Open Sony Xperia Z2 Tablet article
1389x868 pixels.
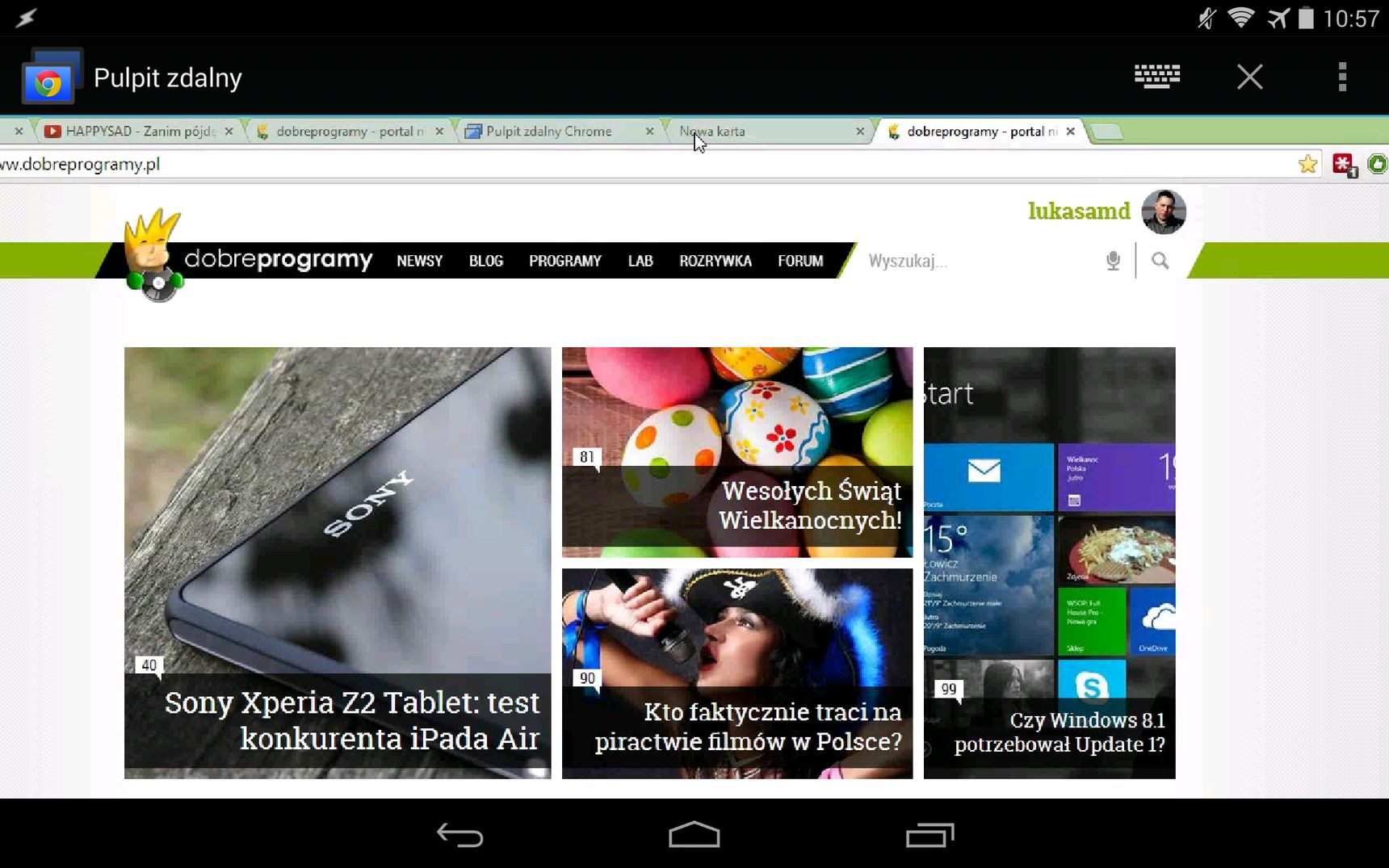click(x=338, y=563)
